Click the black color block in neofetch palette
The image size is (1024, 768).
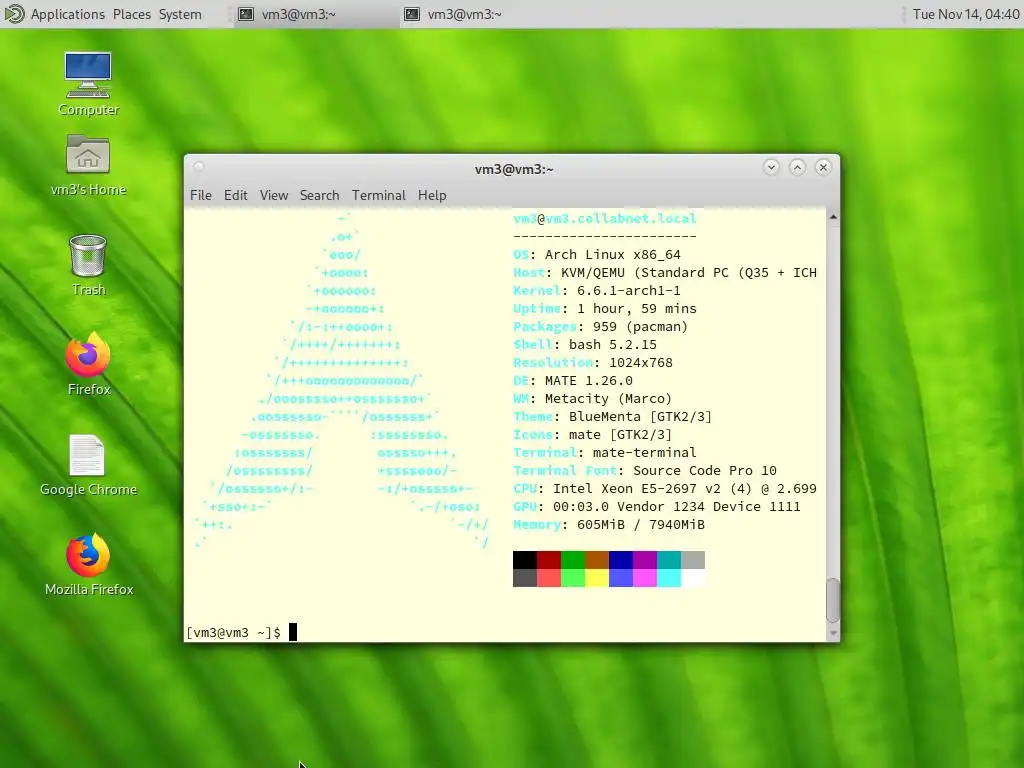point(524,560)
